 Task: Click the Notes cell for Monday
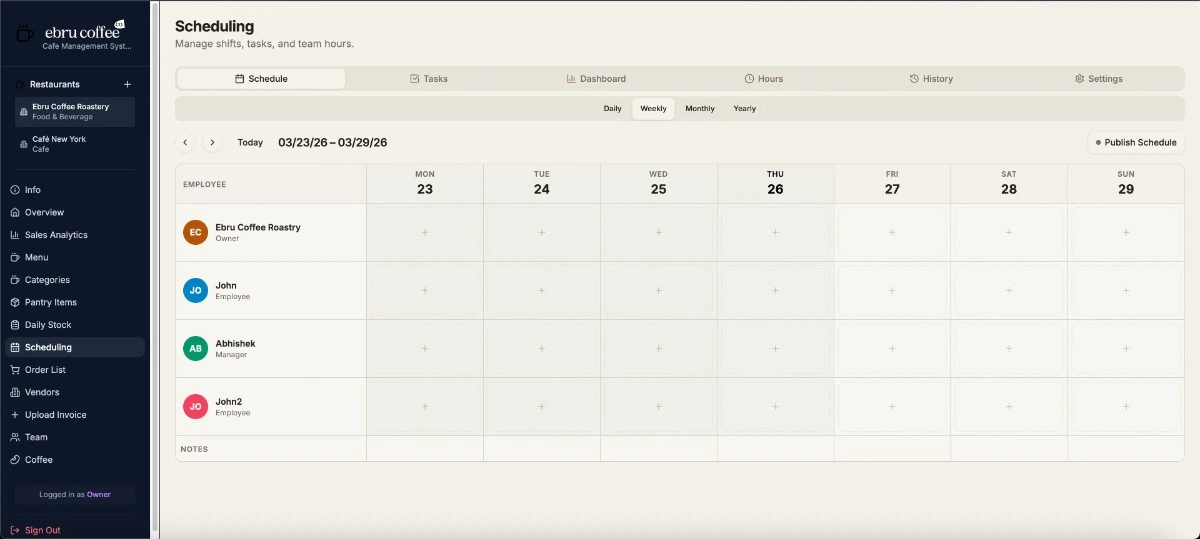tap(425, 449)
